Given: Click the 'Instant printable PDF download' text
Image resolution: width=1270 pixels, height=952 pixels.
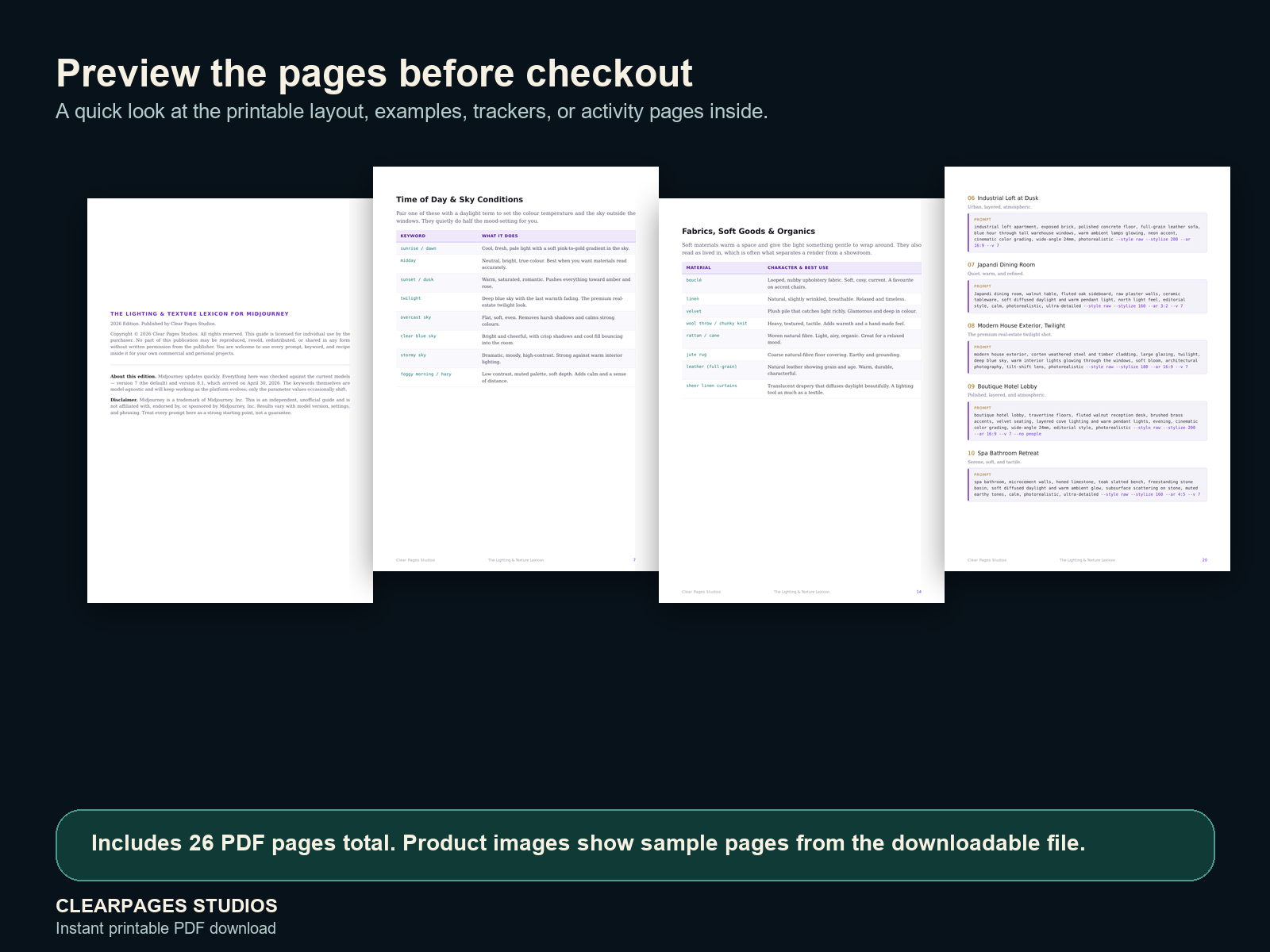Looking at the screenshot, I should (166, 928).
